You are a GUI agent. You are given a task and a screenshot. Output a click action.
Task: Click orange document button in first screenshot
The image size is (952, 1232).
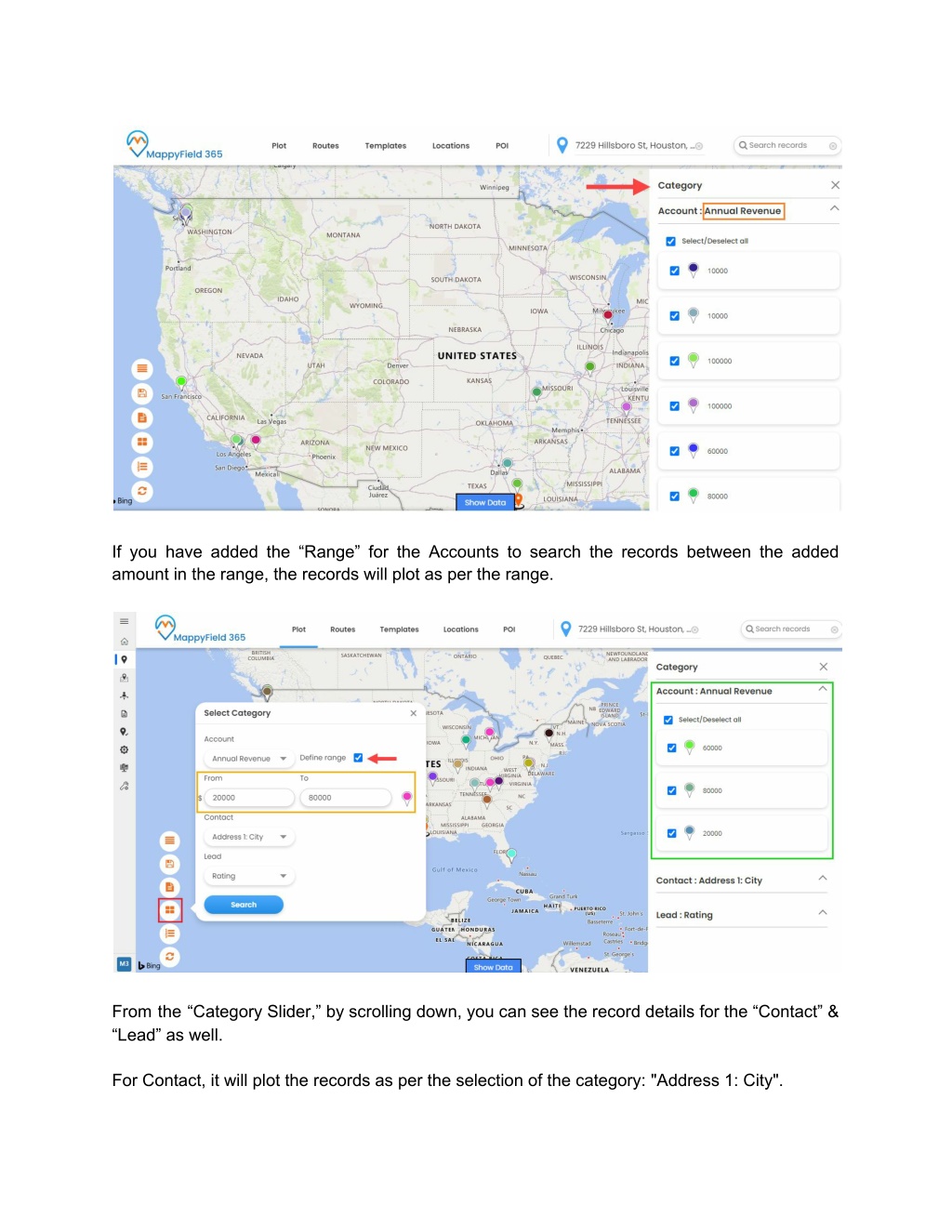point(142,417)
